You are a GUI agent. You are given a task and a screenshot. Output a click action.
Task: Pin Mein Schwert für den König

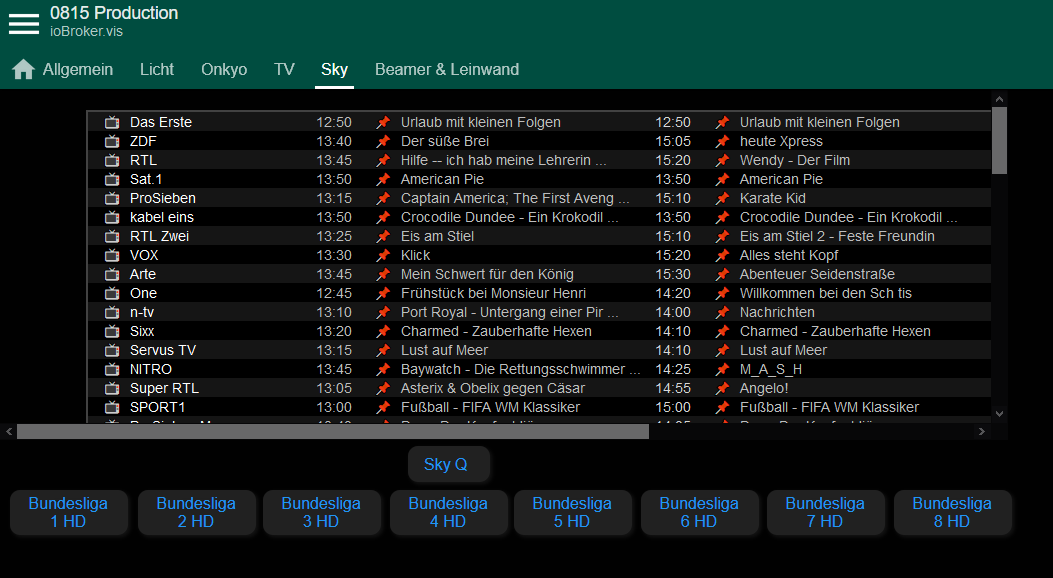(383, 274)
